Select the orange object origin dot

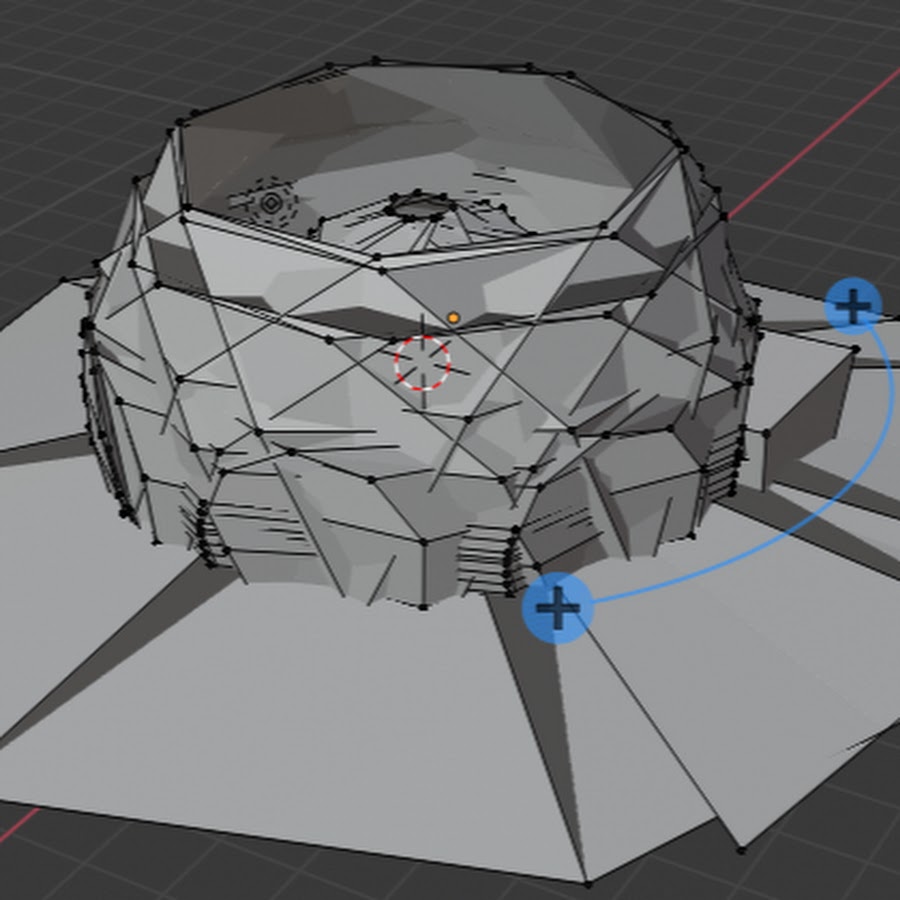click(453, 318)
